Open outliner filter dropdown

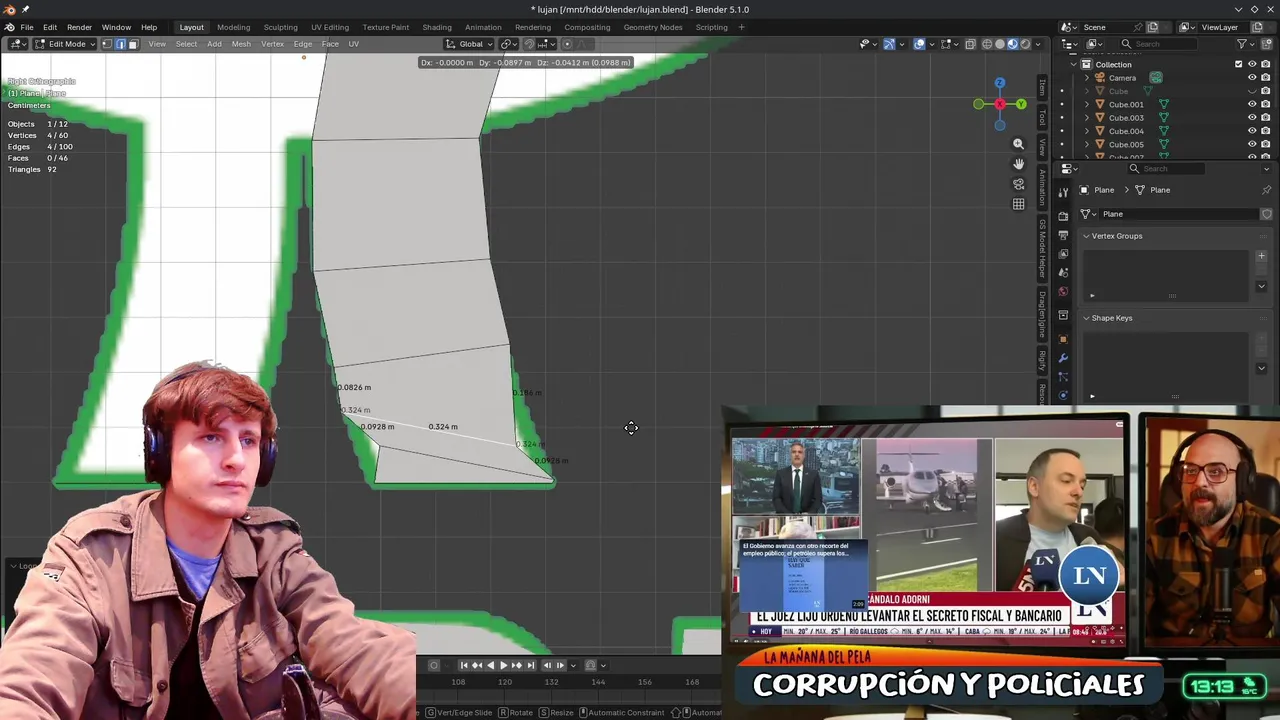click(x=1245, y=44)
